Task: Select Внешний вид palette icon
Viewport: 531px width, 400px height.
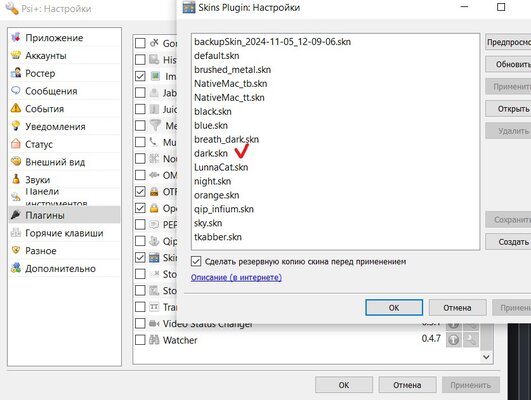Action: click(16, 161)
